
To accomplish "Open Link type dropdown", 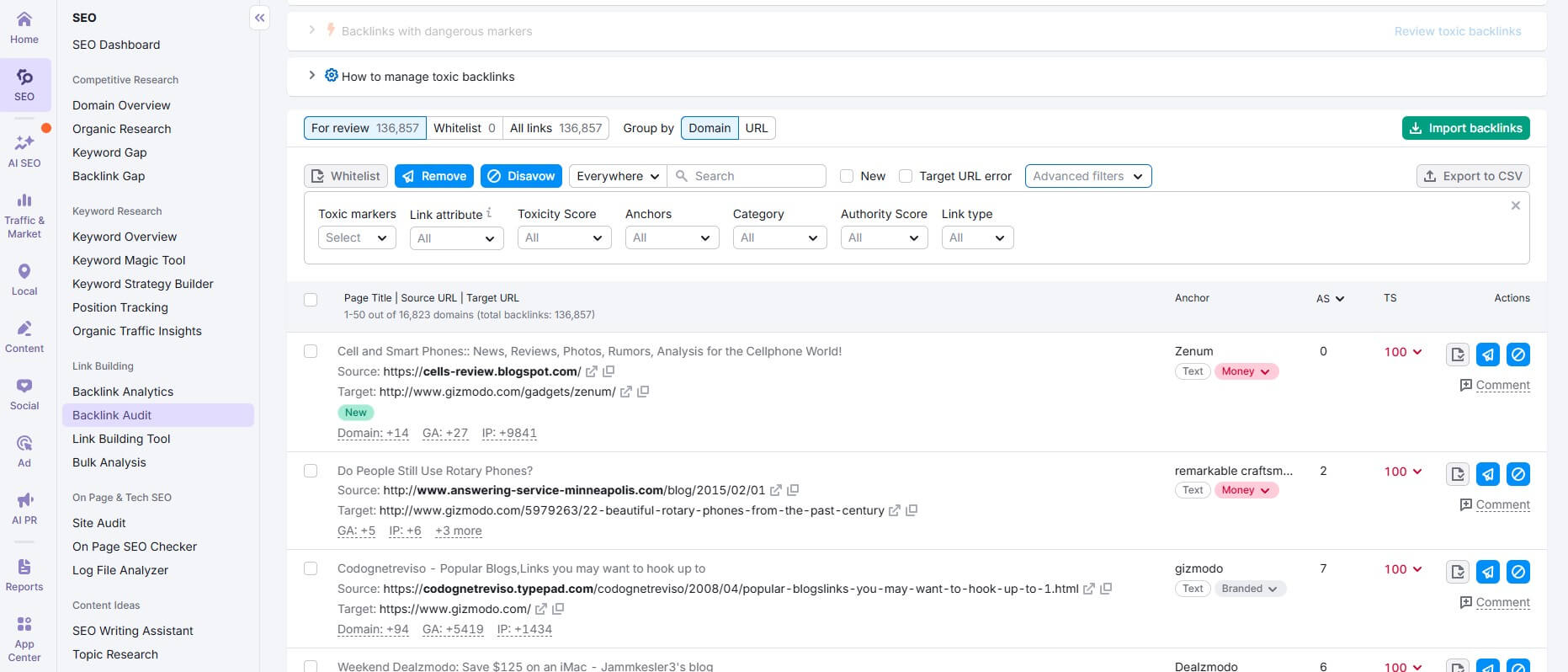I will [977, 238].
